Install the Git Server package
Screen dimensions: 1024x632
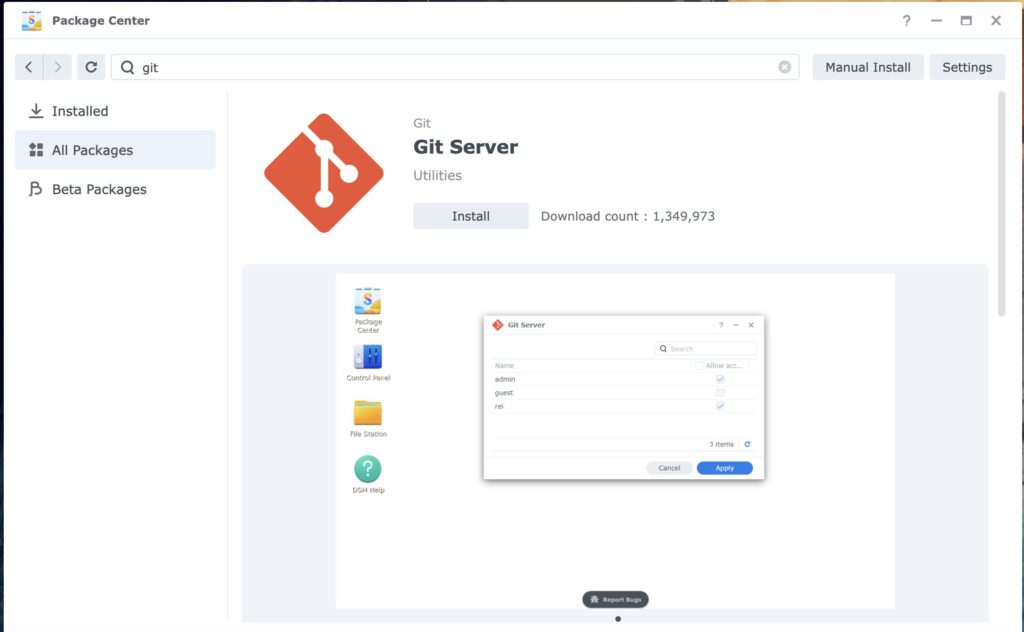pos(471,216)
